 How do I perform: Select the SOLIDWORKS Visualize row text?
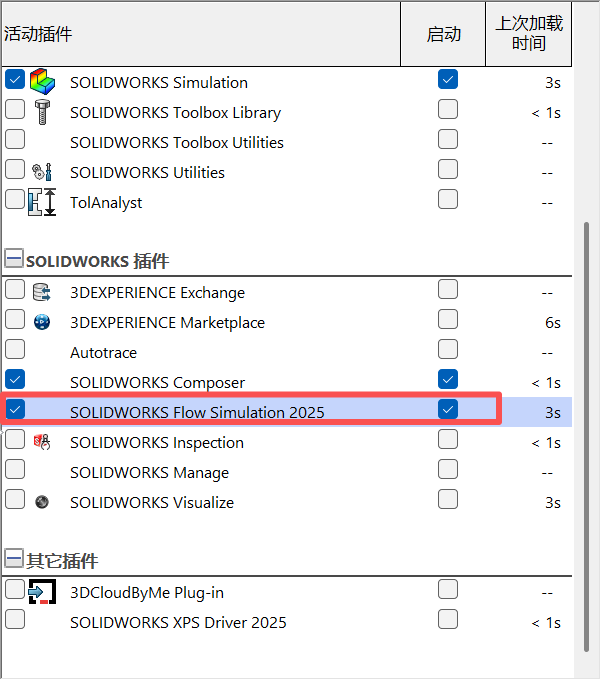[x=152, y=503]
